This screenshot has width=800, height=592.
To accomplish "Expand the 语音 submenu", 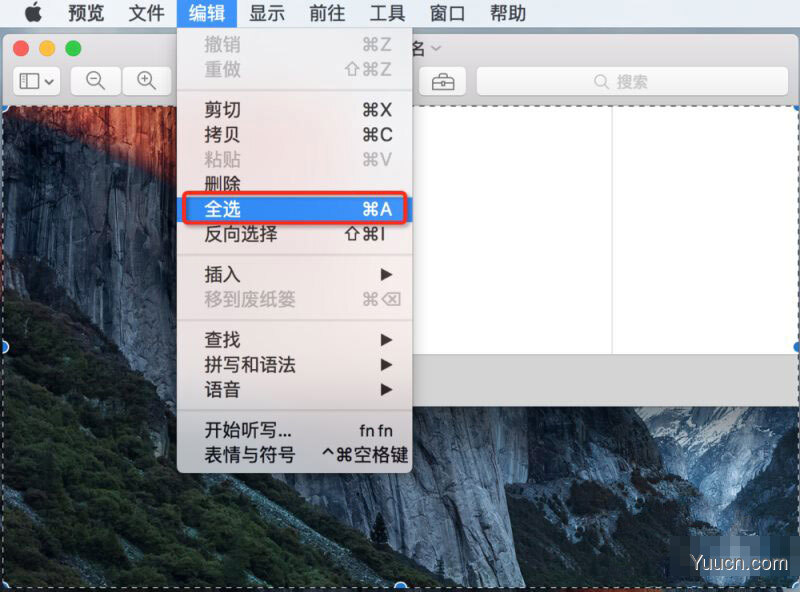I will tap(294, 390).
